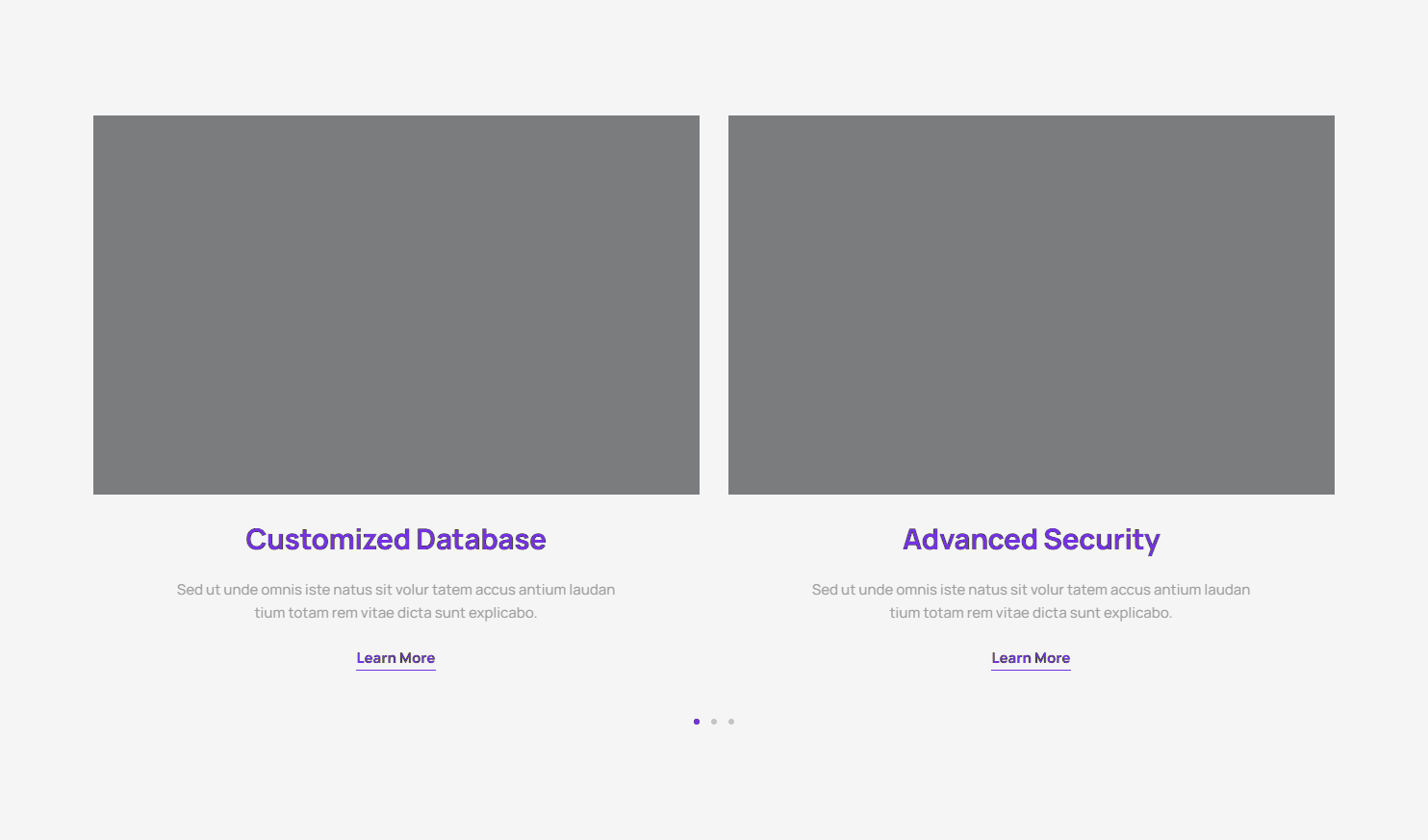The width and height of the screenshot is (1428, 840).
Task: Jump to the third carousel slide dot
Action: click(731, 722)
